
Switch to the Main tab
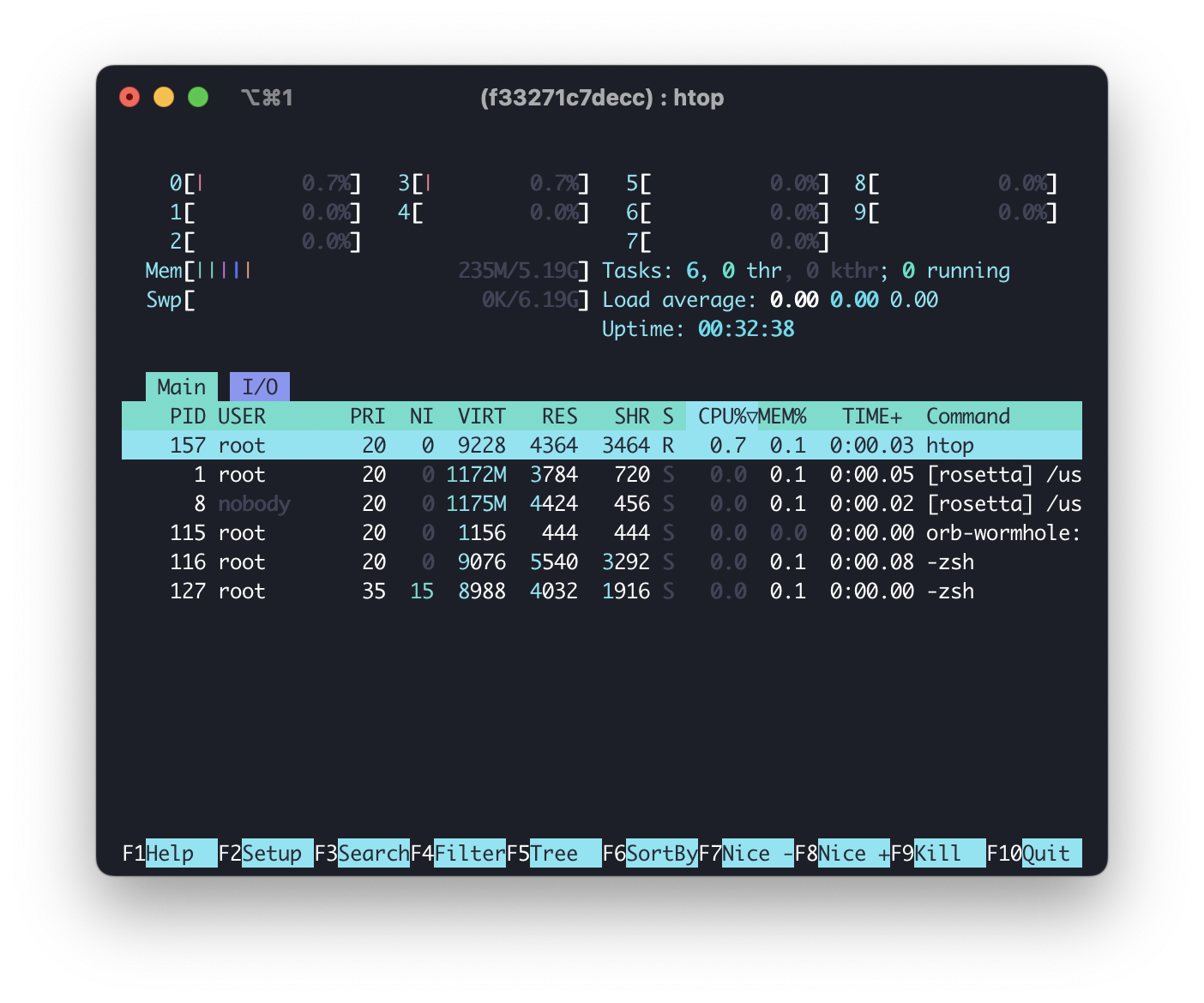(181, 387)
